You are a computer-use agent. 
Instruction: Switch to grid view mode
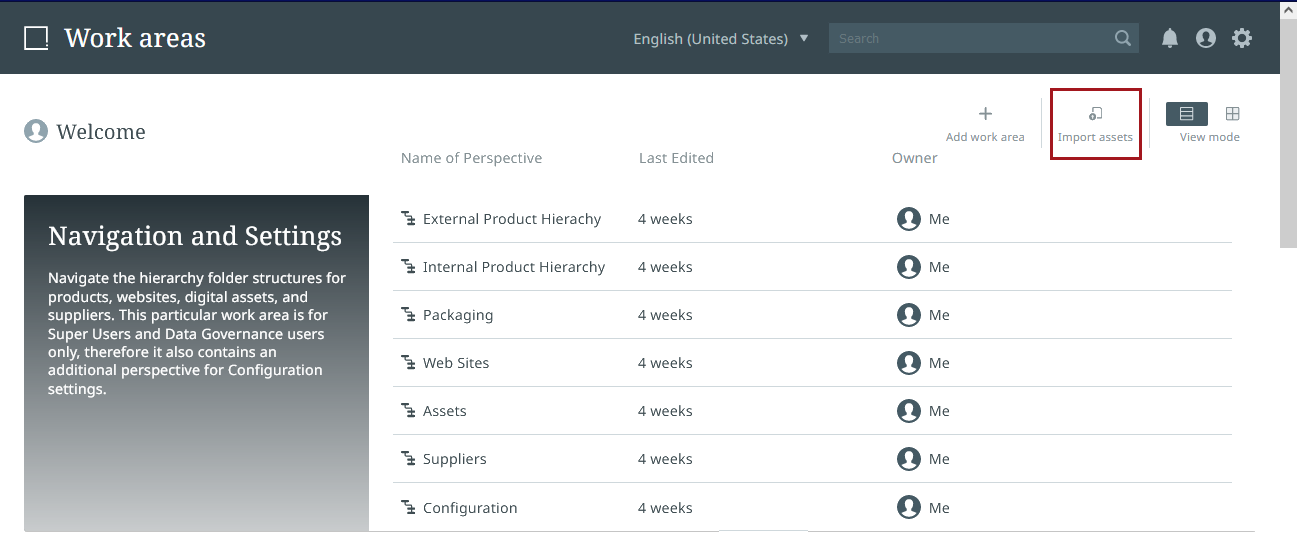(x=1233, y=114)
